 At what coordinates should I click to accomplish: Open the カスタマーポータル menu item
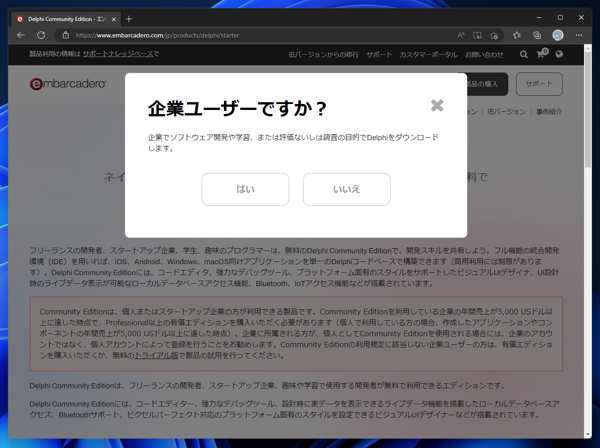(428, 55)
